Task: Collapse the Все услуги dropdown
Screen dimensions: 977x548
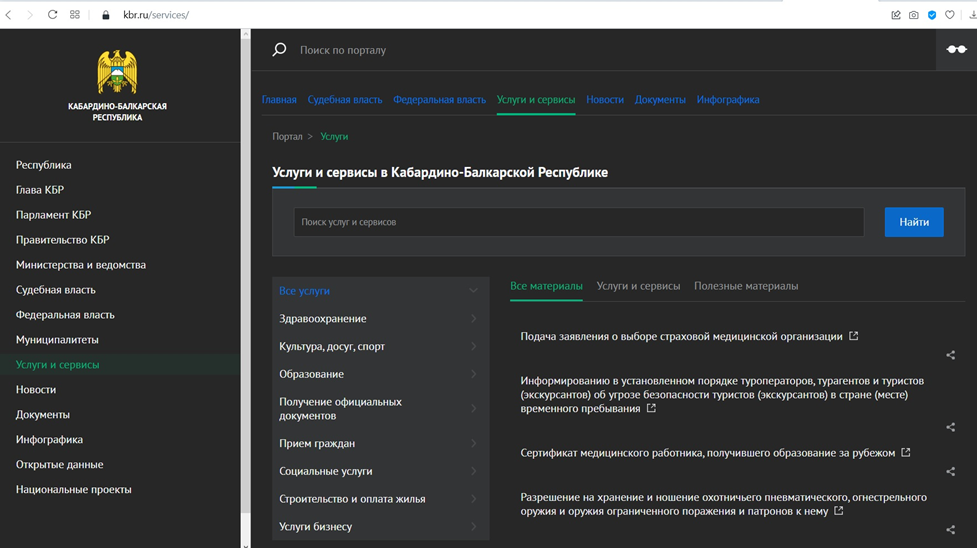Action: pyautogui.click(x=473, y=291)
